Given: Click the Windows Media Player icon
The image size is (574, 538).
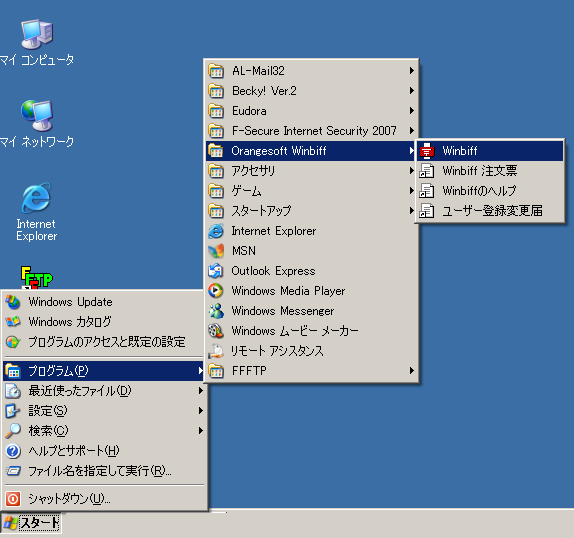Looking at the screenshot, I should click(216, 291).
